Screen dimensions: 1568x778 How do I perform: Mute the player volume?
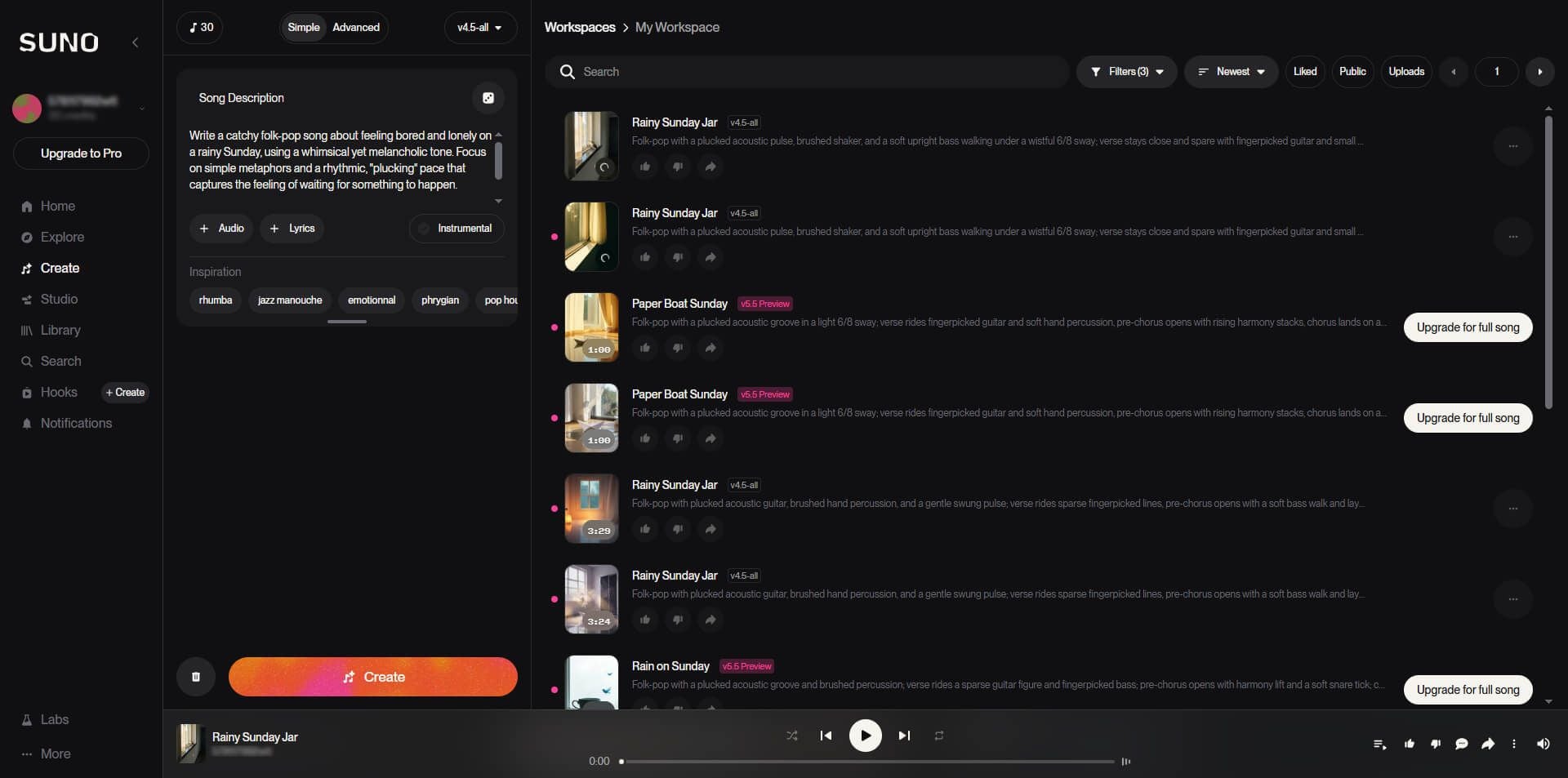(x=1543, y=744)
